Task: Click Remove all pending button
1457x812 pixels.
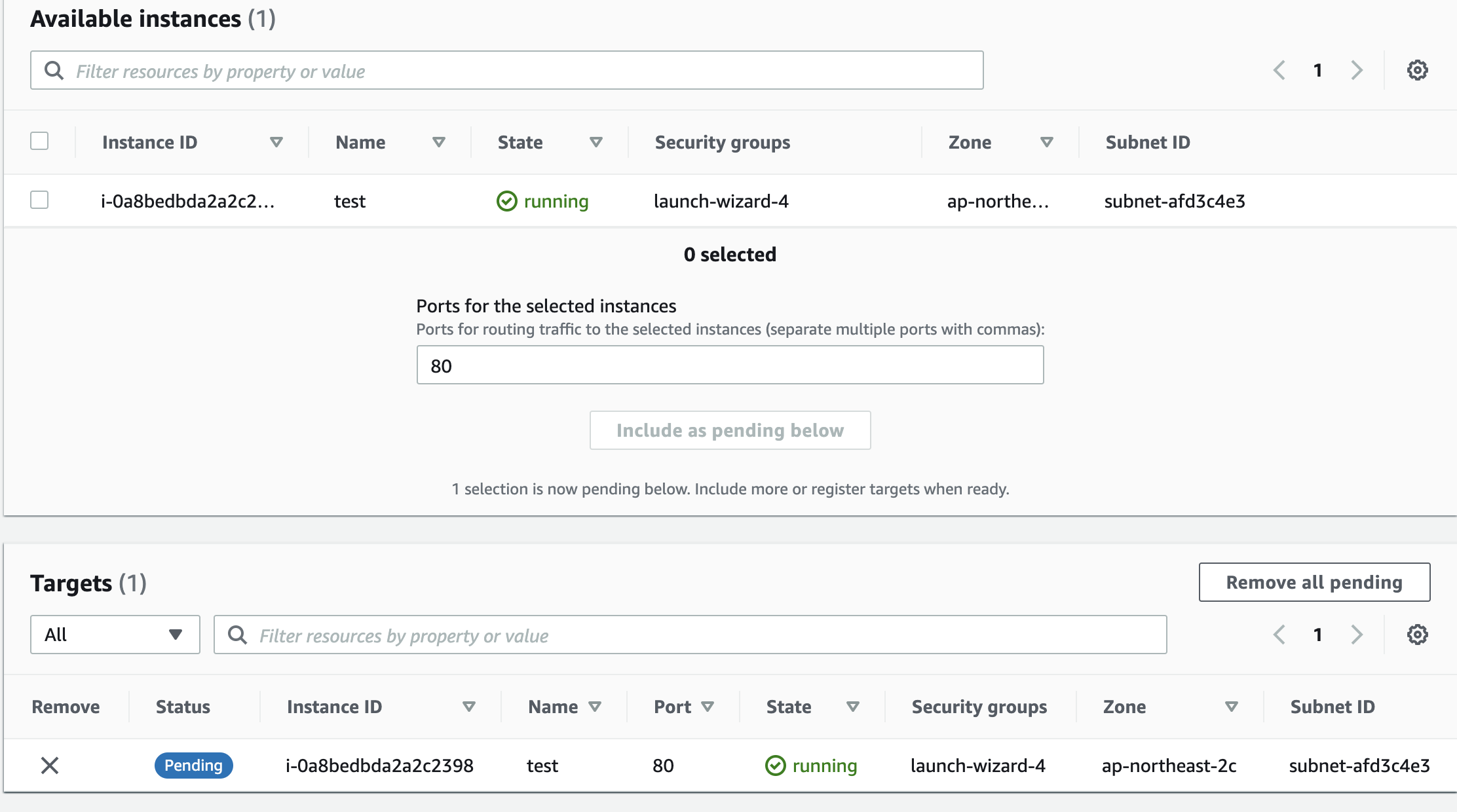Action: (x=1314, y=582)
